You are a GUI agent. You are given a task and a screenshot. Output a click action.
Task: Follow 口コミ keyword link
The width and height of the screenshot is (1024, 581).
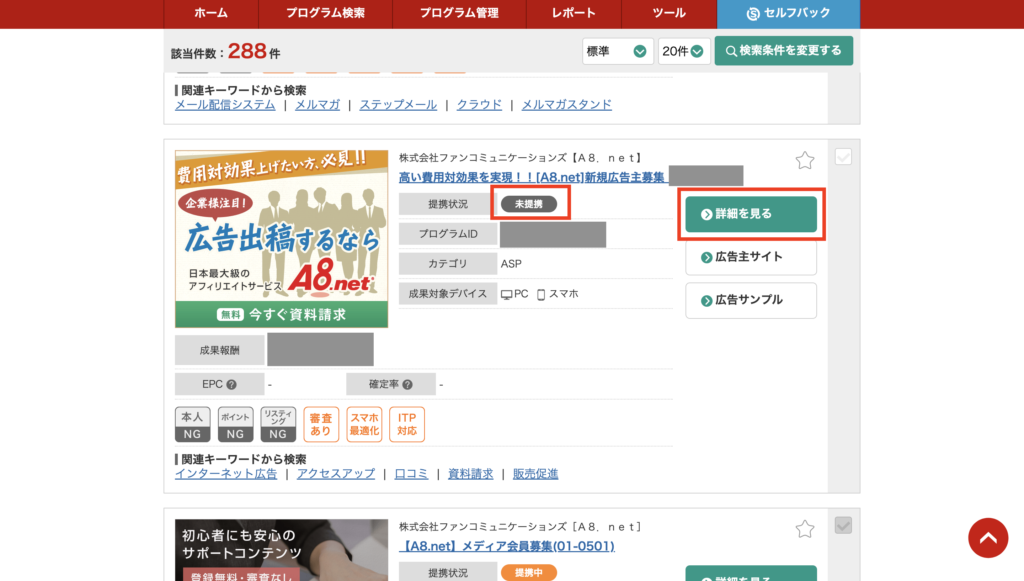click(x=411, y=474)
